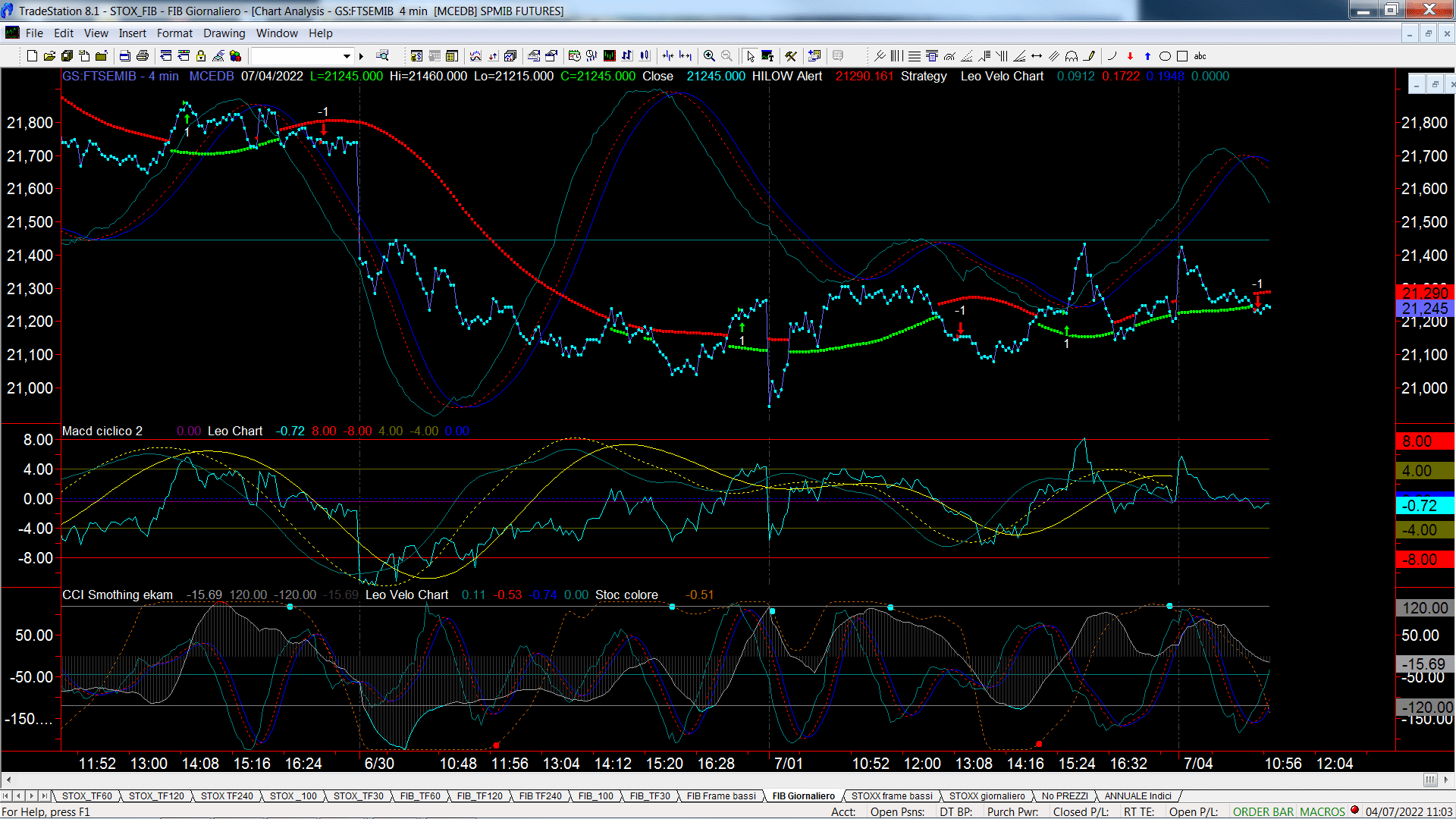1456x819 pixels.
Task: Switch to the STOXX giornaliero tab
Action: click(x=987, y=795)
